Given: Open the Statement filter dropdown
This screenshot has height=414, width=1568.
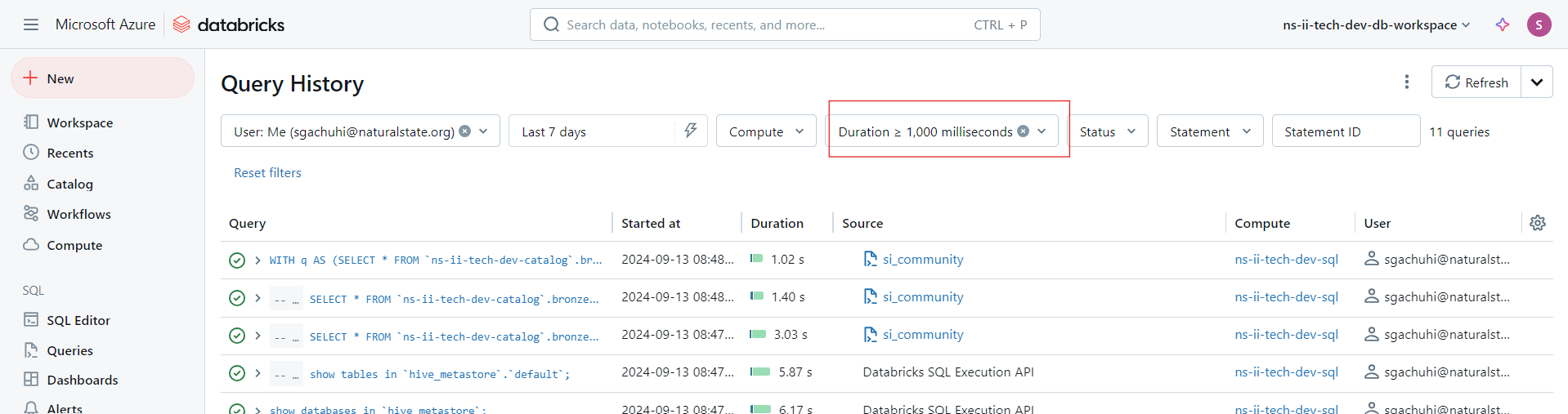Looking at the screenshot, I should tap(1210, 131).
